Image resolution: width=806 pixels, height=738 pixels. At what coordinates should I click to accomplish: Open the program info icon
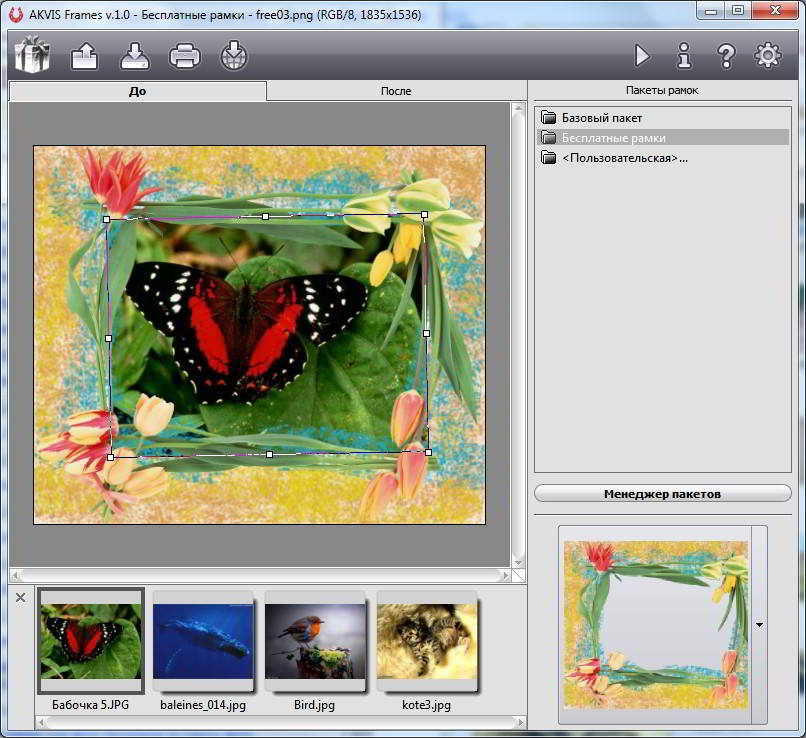tap(684, 56)
